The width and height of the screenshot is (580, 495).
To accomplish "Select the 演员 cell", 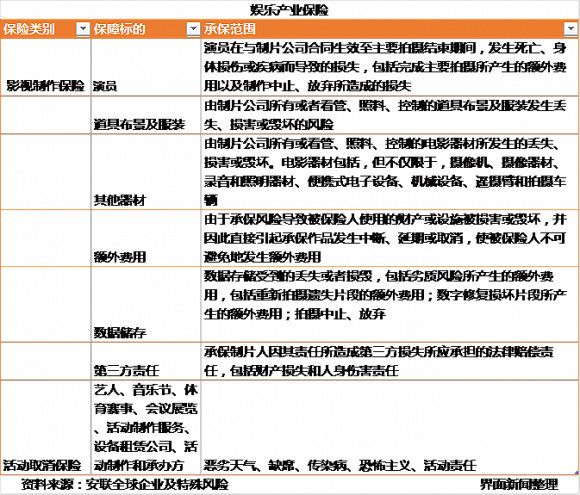I will (146, 67).
